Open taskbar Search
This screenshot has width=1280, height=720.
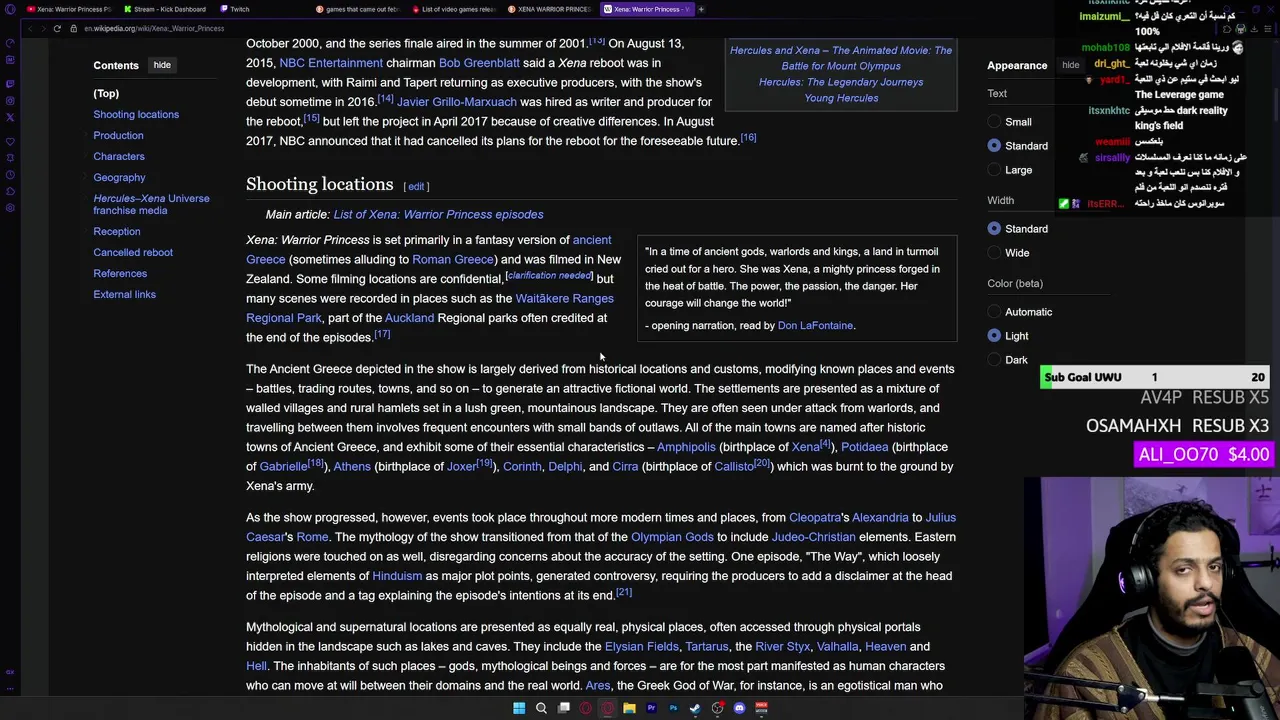click(541, 708)
